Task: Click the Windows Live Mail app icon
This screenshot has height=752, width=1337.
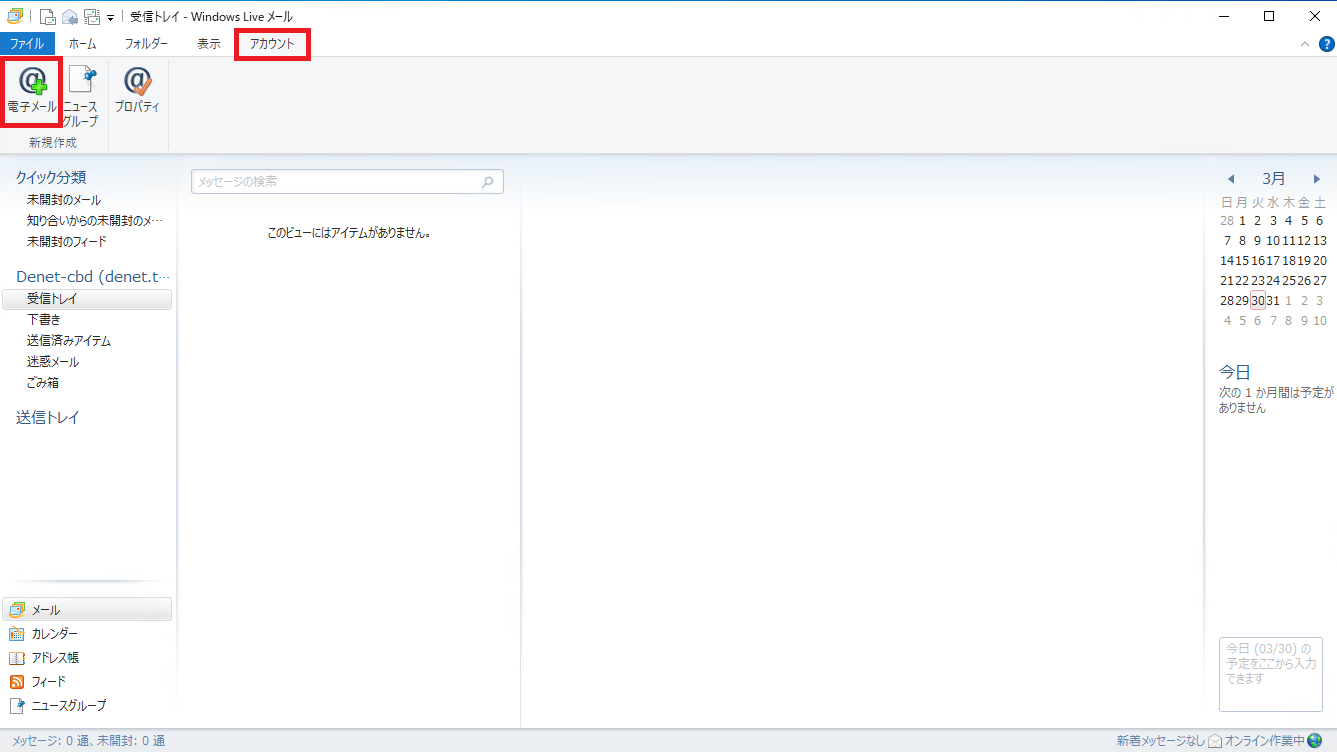Action: 15,16
